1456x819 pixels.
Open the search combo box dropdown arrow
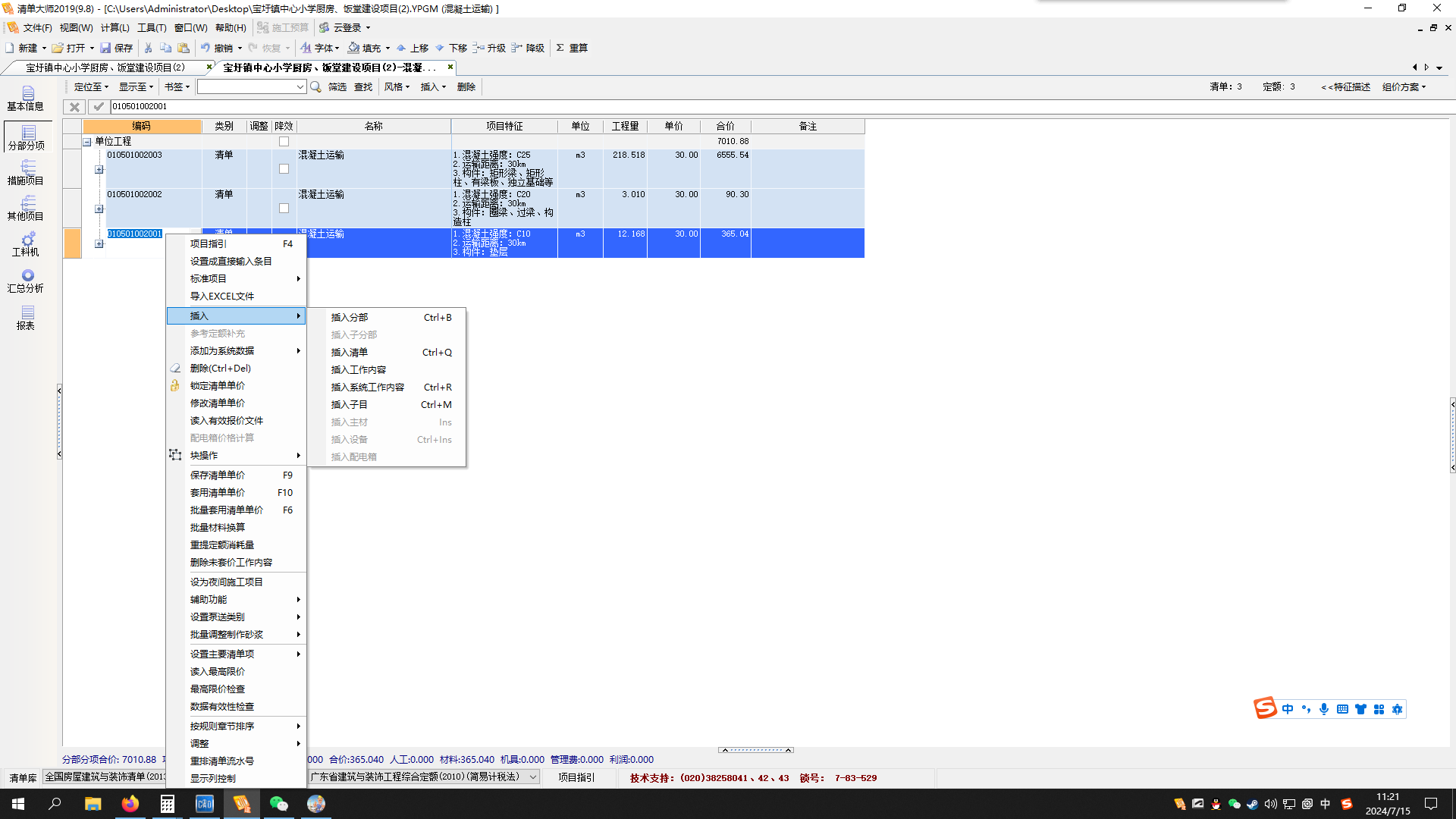300,87
